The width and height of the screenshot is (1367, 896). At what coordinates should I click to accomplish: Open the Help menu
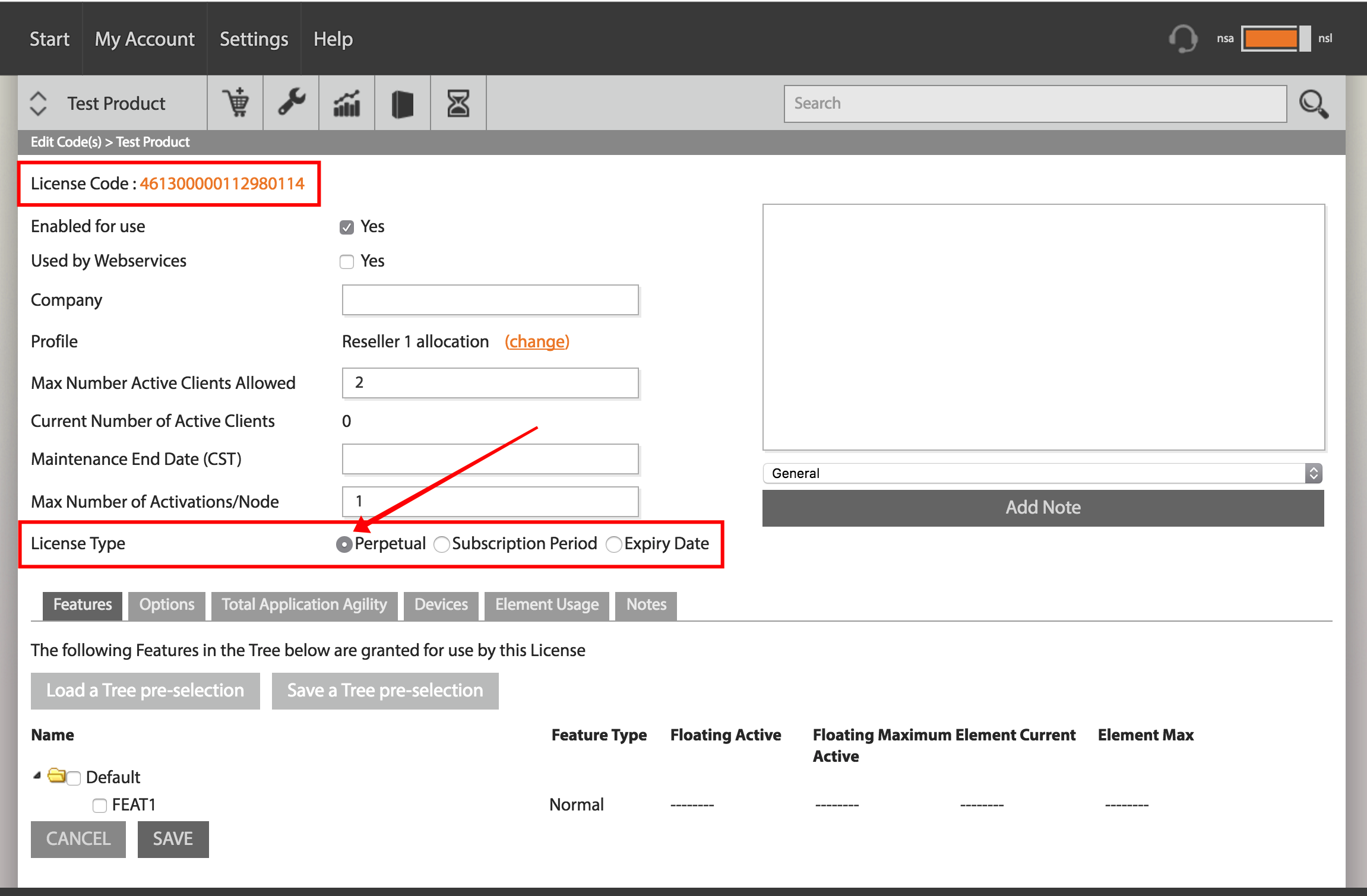[x=333, y=39]
